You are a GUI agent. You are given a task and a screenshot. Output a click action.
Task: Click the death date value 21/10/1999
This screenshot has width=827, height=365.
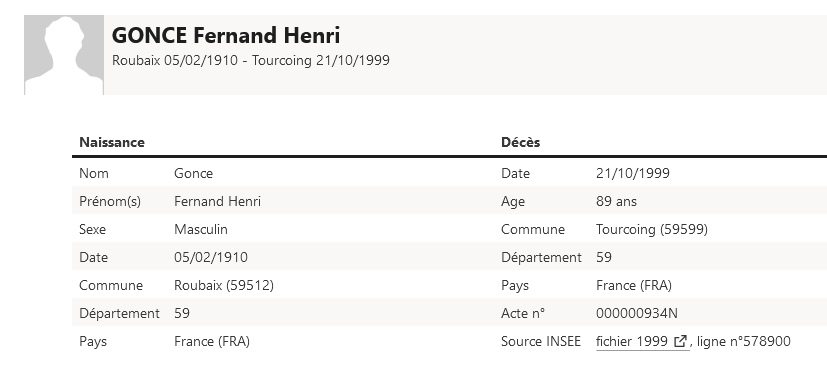tap(633, 174)
